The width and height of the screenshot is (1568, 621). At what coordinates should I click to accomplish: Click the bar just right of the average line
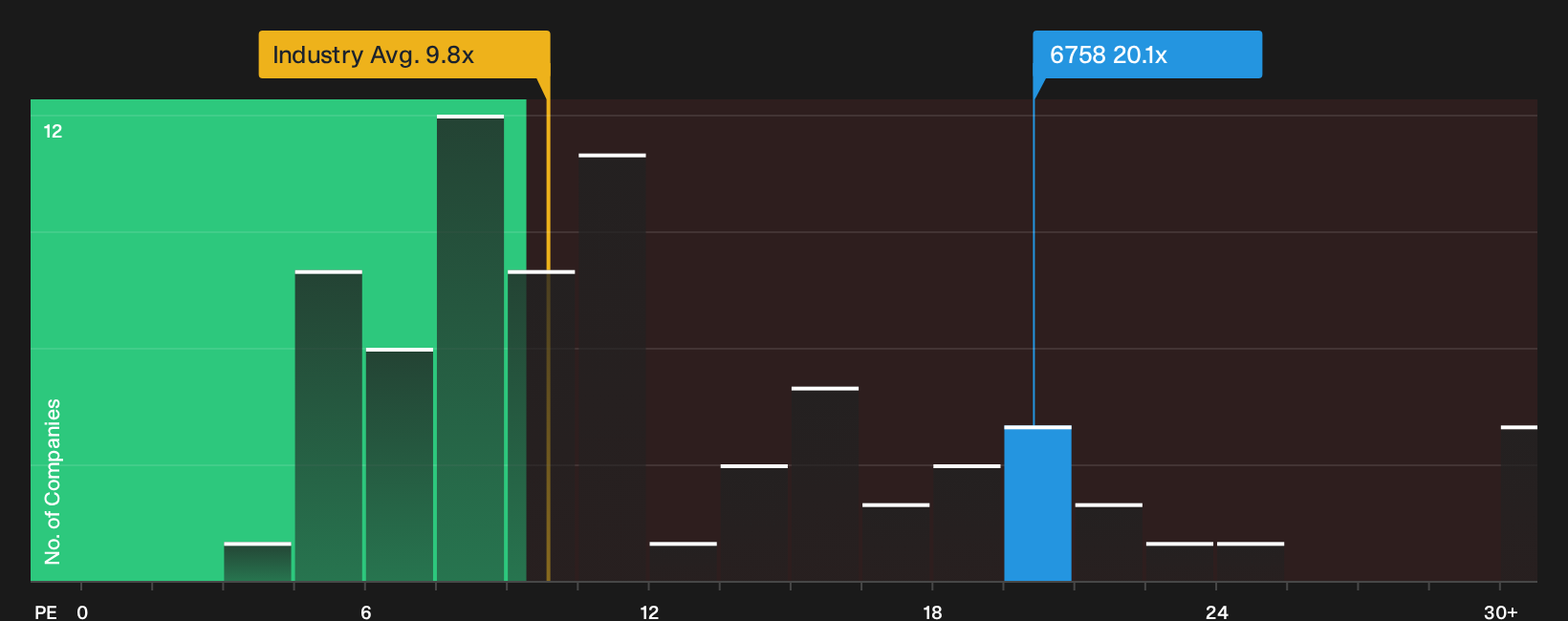point(612,368)
